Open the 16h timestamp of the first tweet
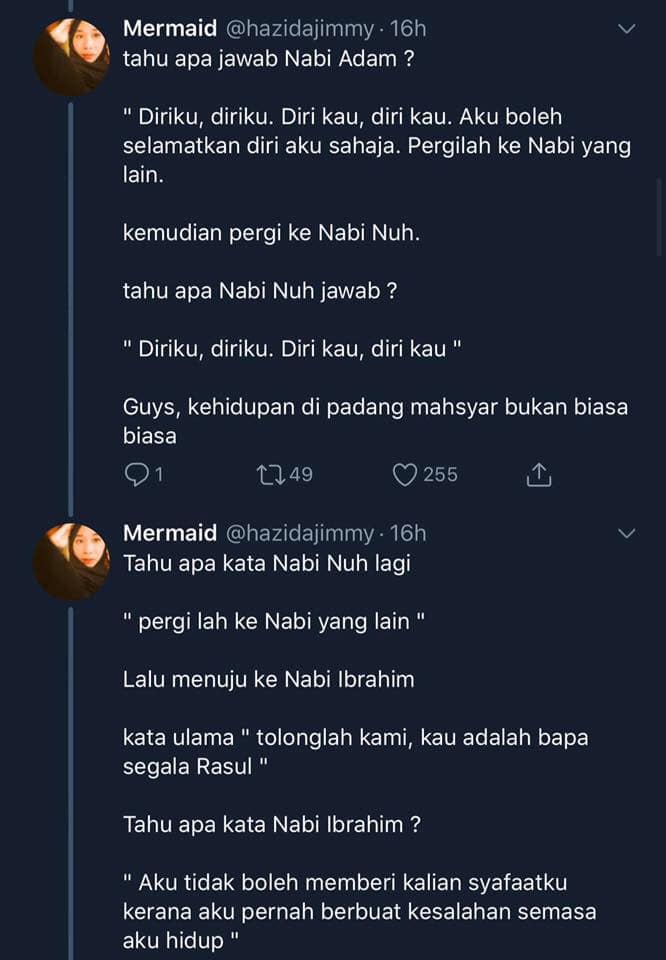Viewport: 666px width, 960px height. pos(408,28)
